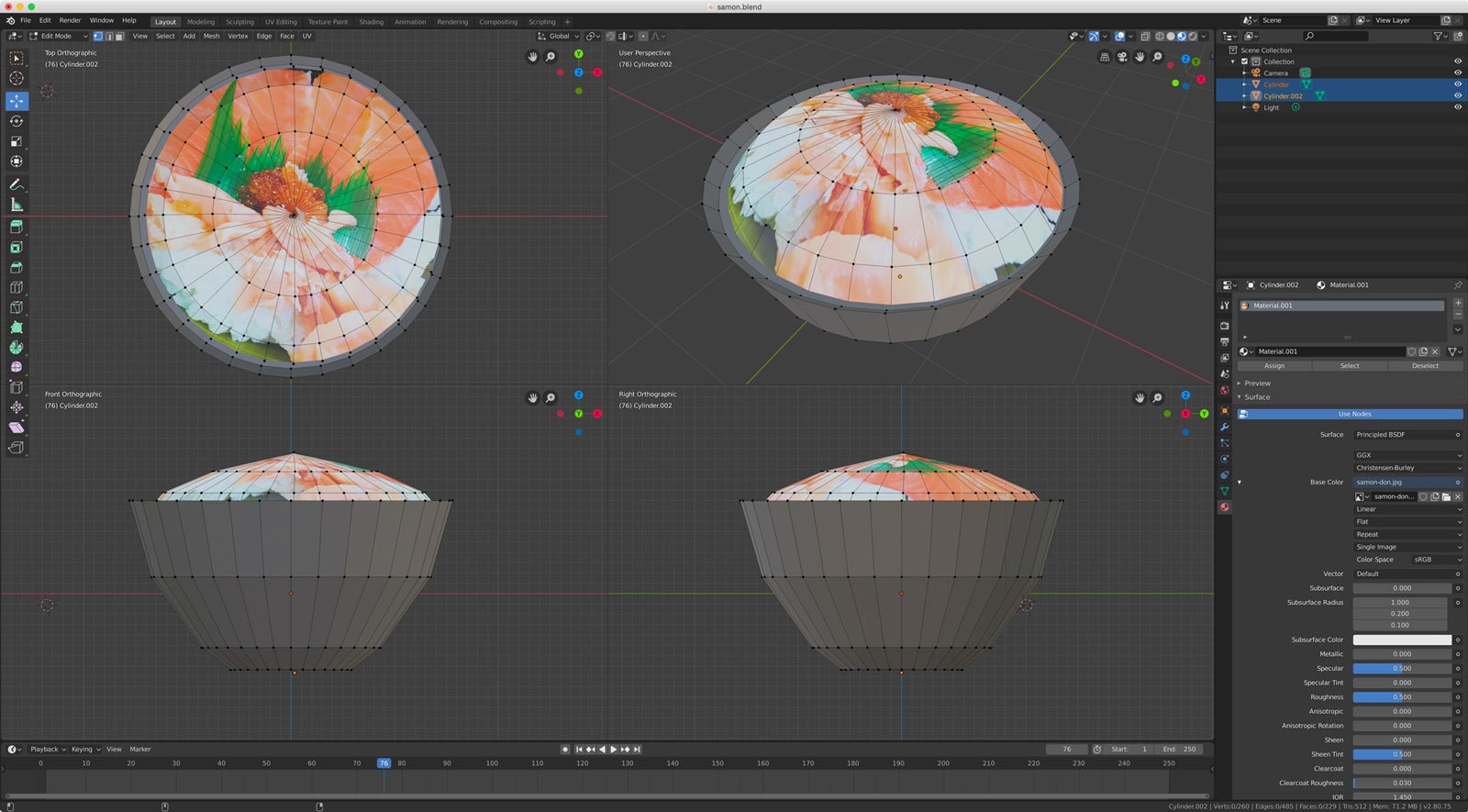Image resolution: width=1468 pixels, height=812 pixels.
Task: Open the Christensen-Burley dropdown
Action: coord(1407,468)
